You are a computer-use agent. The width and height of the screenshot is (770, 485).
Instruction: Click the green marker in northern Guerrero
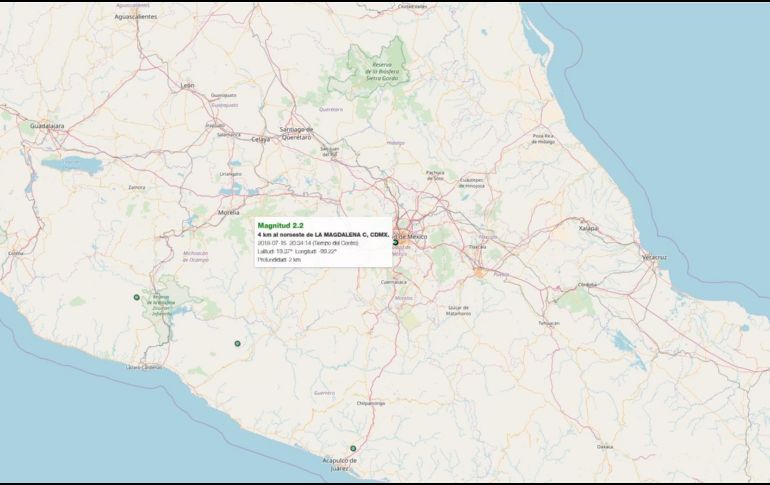pyautogui.click(x=237, y=344)
